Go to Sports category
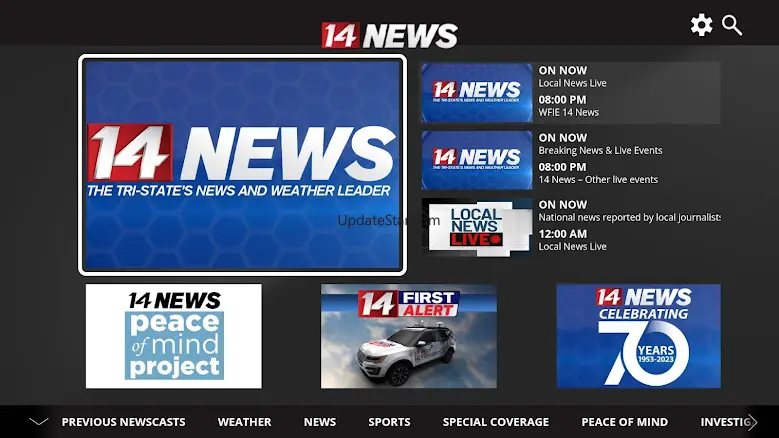779x438 pixels. click(x=390, y=422)
